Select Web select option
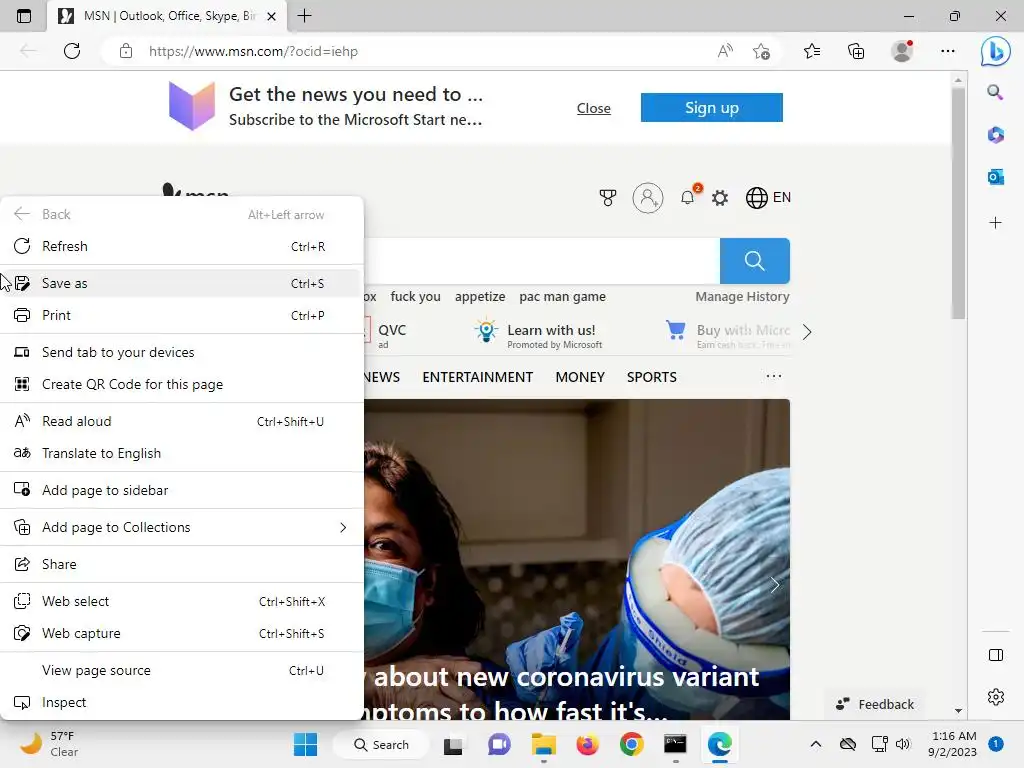 point(182,601)
